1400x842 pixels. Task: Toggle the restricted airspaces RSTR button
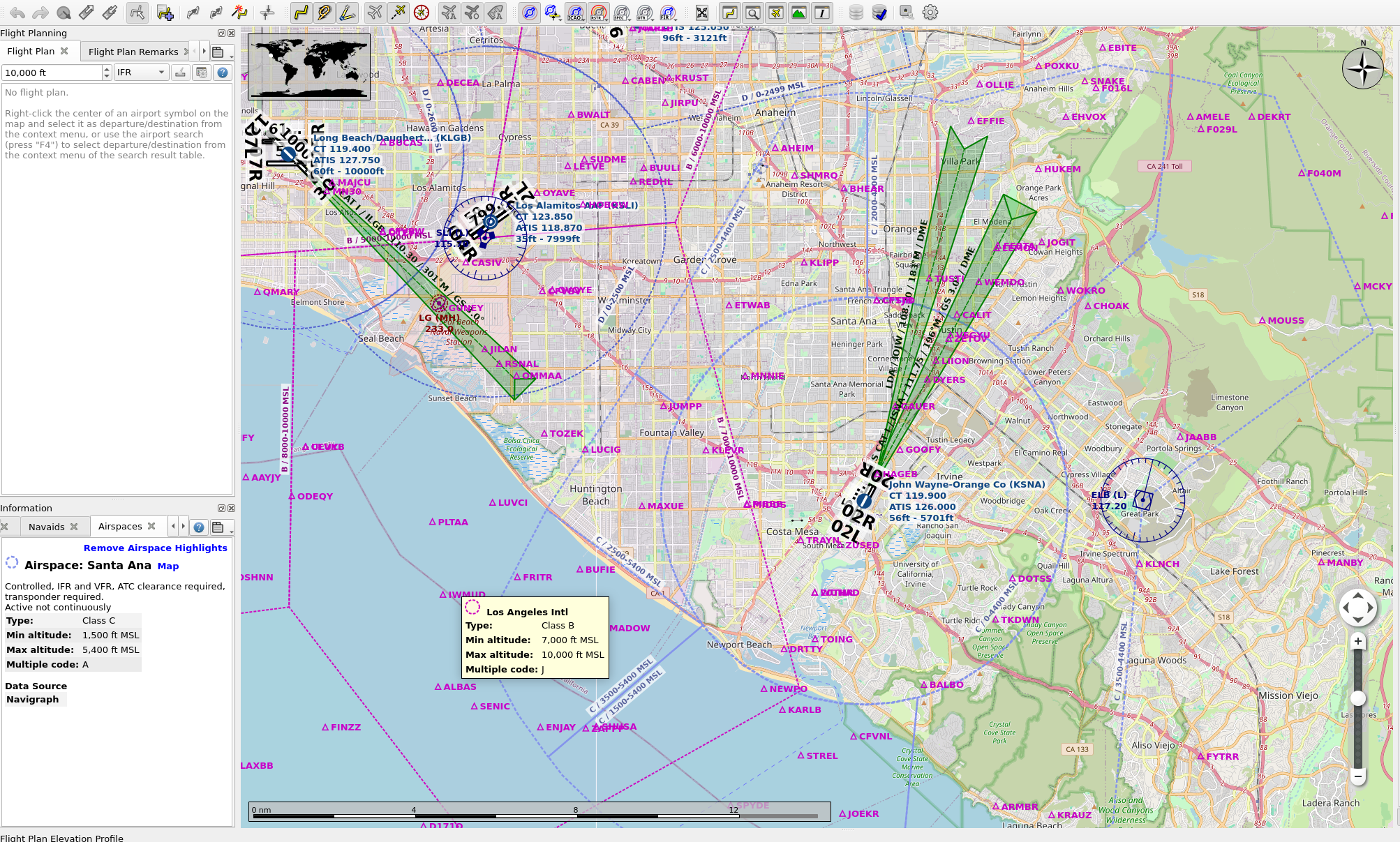pyautogui.click(x=598, y=13)
